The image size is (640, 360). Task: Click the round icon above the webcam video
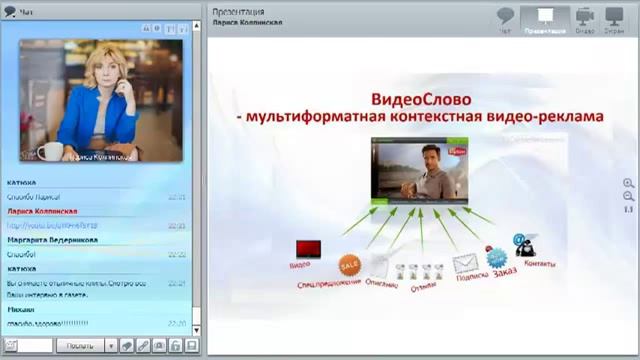click(x=157, y=28)
